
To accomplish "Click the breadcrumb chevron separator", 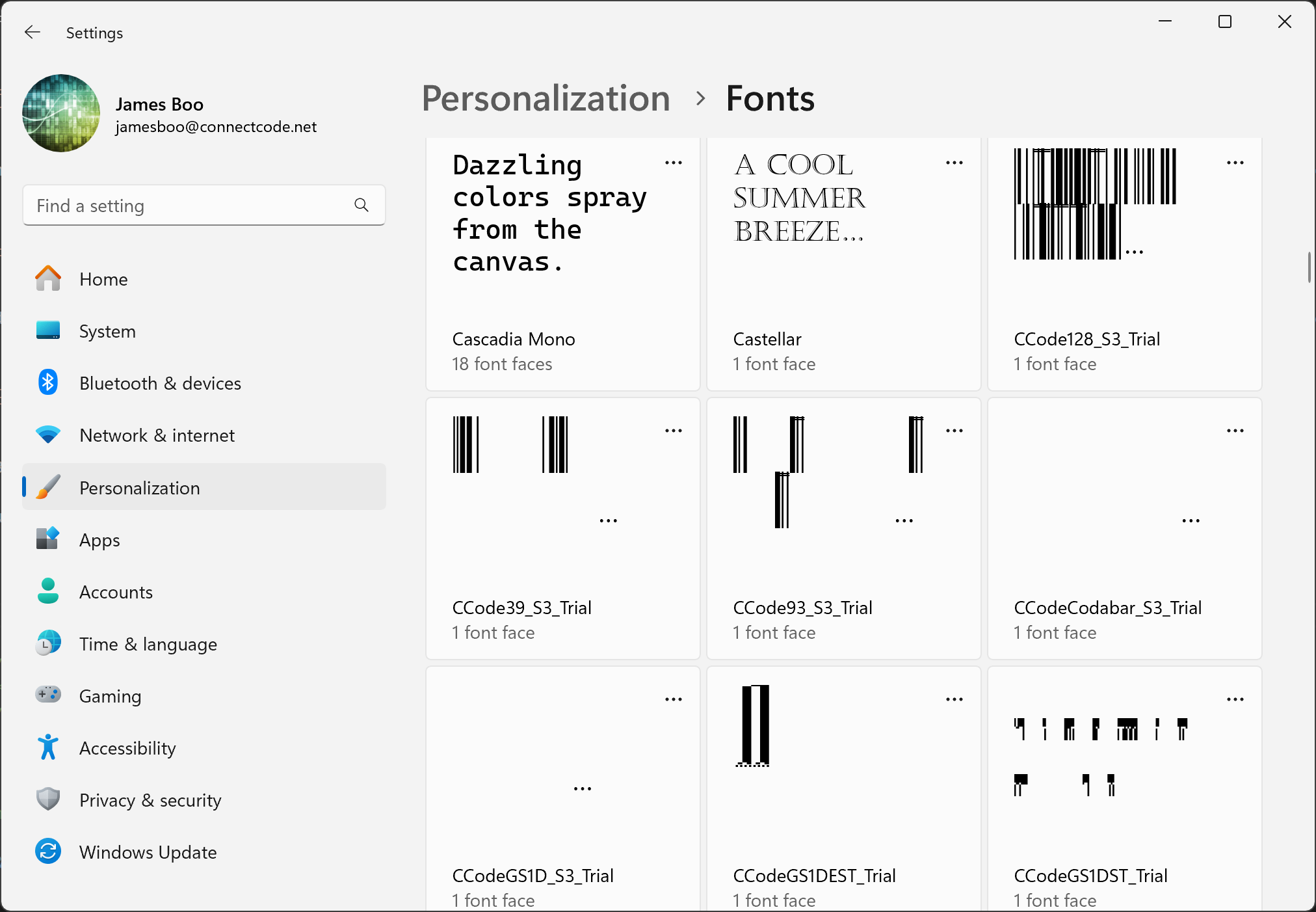I will [700, 99].
